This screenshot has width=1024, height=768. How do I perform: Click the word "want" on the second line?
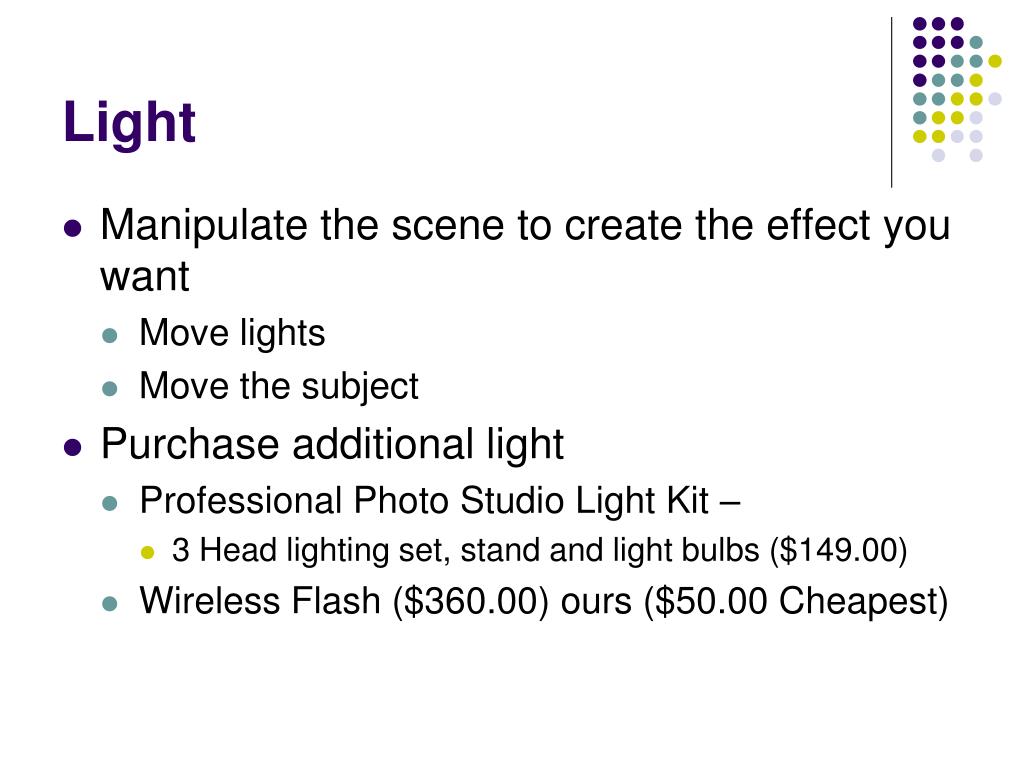point(144,277)
